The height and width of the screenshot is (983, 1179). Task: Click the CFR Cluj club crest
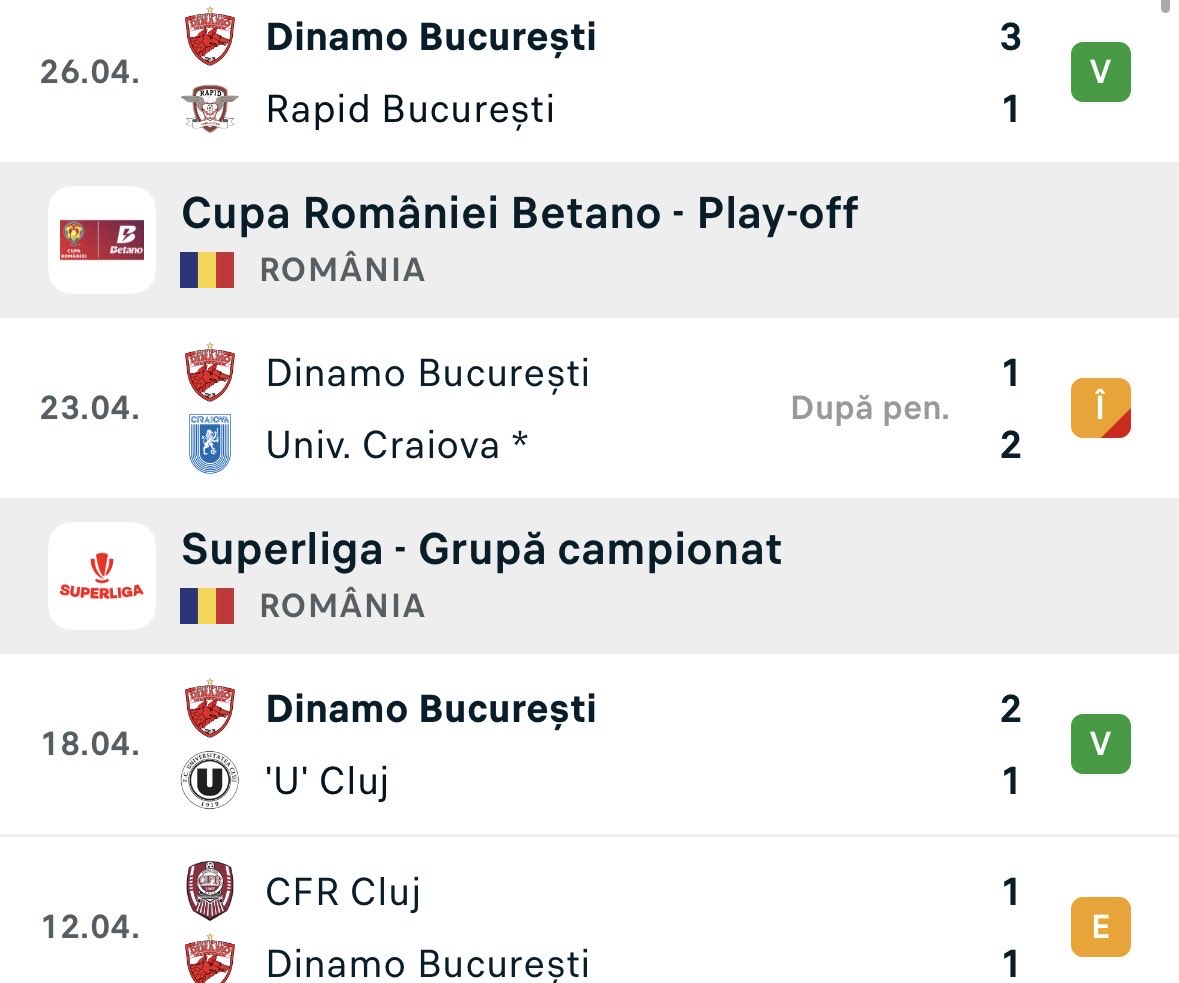click(210, 891)
